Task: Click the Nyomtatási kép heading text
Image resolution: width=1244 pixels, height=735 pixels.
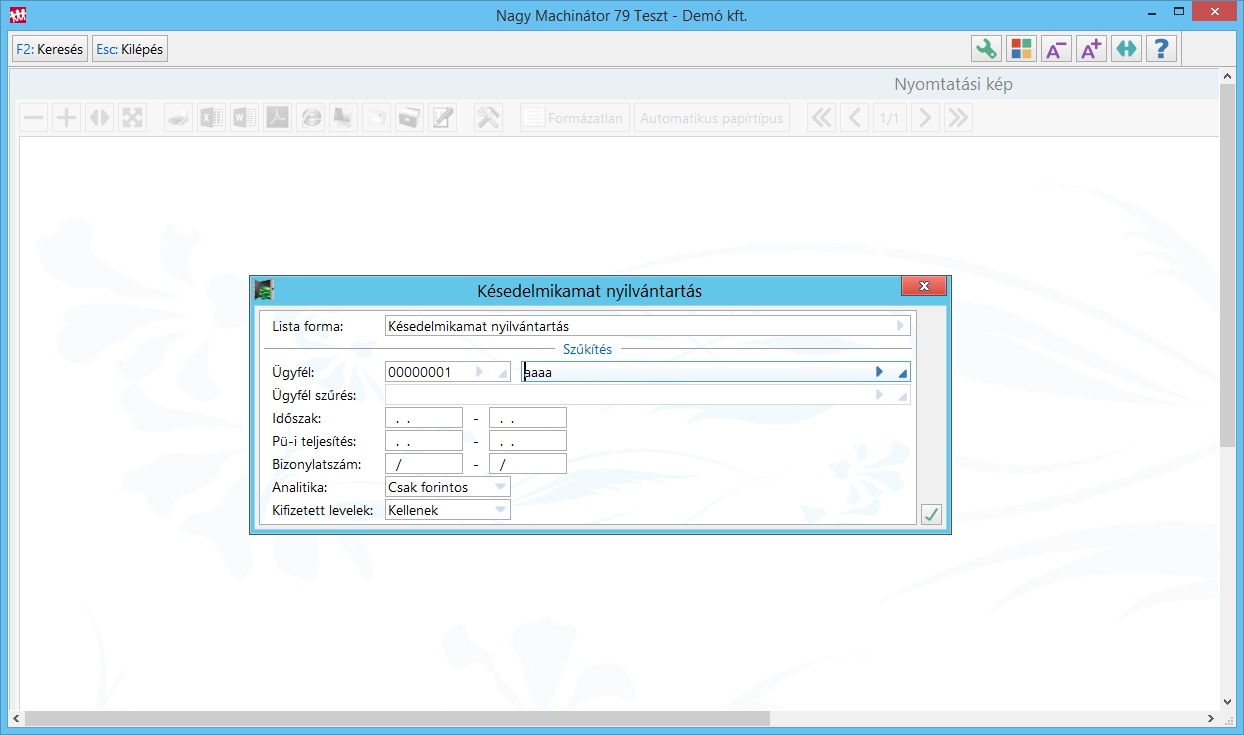Action: (x=953, y=84)
